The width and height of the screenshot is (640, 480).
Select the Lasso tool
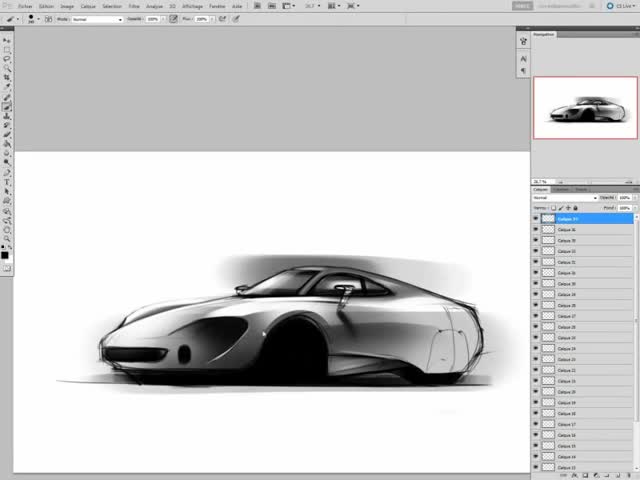pyautogui.click(x=7, y=58)
